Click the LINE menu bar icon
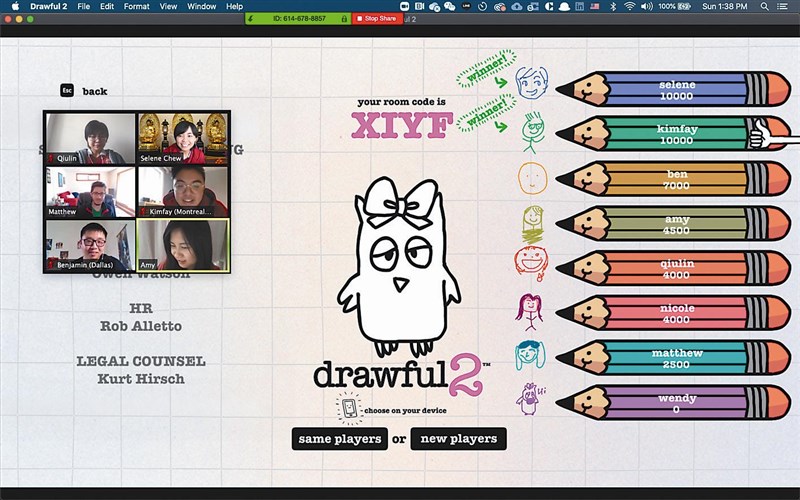The width and height of the screenshot is (800, 500). click(x=466, y=6)
